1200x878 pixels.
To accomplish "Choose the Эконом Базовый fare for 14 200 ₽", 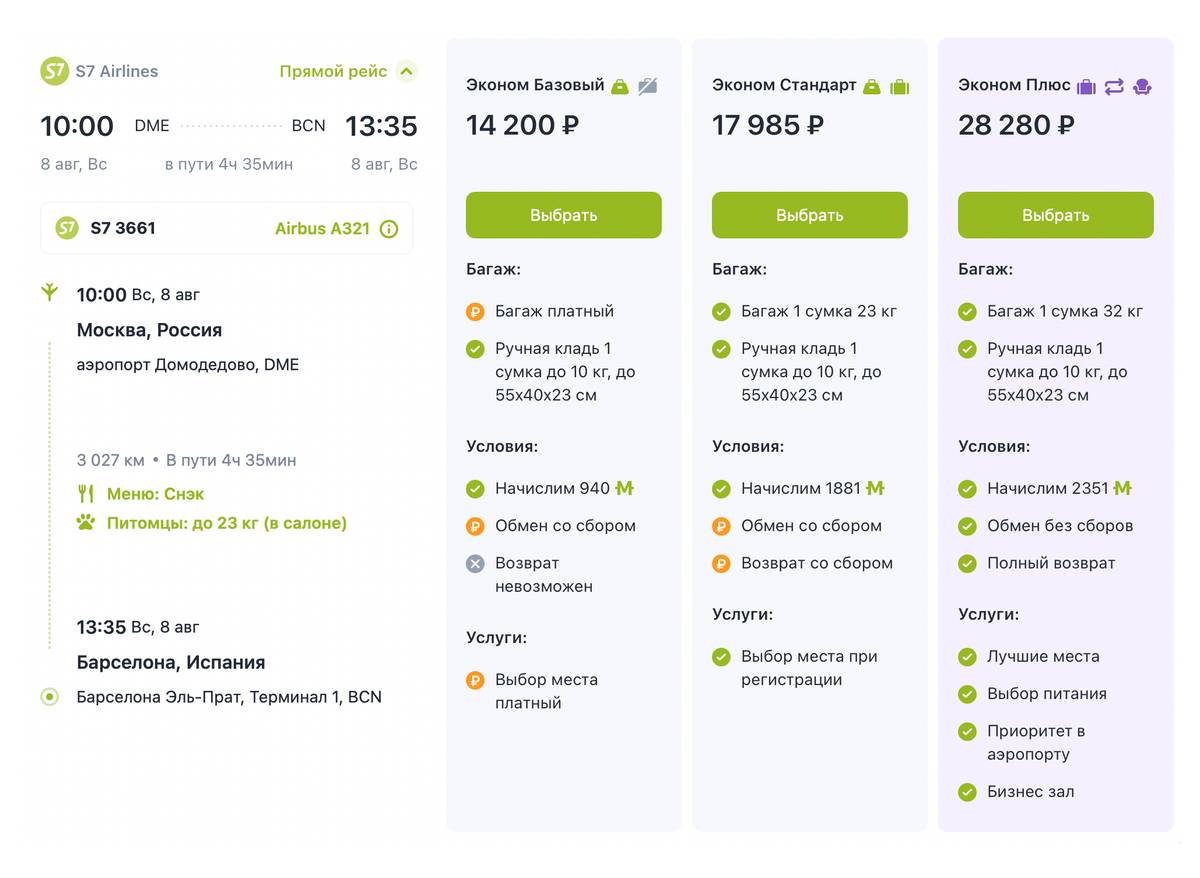I will (x=564, y=215).
